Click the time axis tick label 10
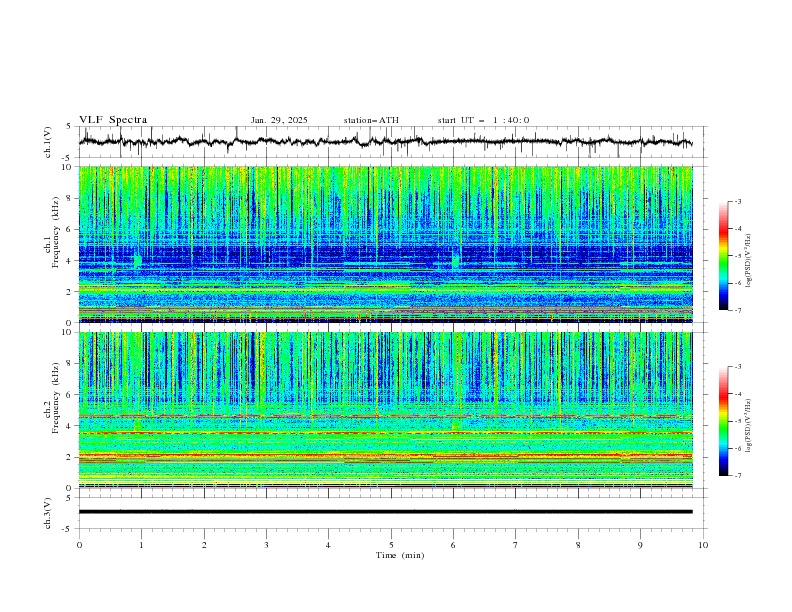 coord(703,545)
